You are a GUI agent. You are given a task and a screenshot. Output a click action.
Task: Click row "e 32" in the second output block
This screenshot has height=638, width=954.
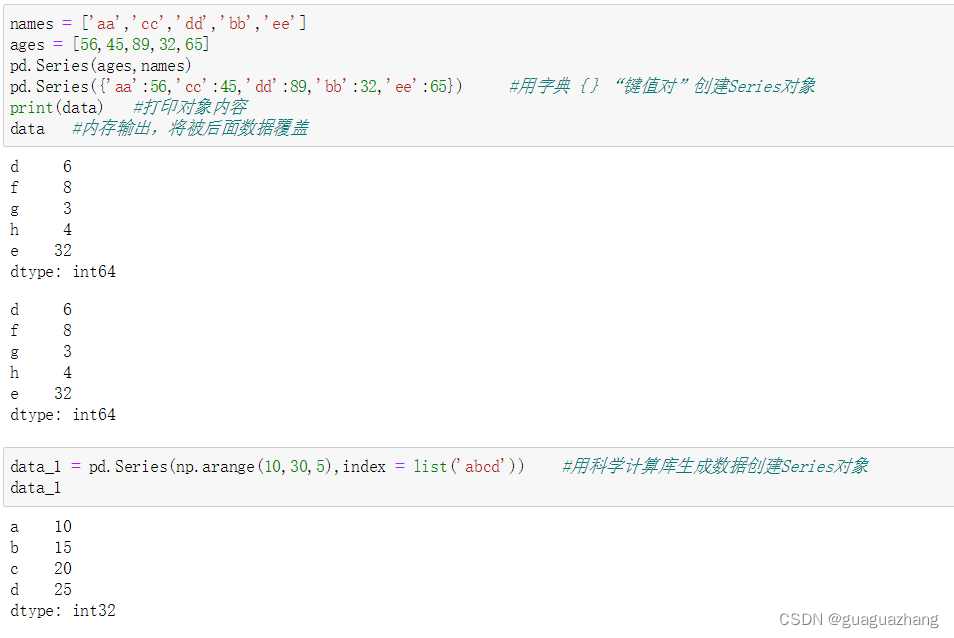click(x=41, y=394)
